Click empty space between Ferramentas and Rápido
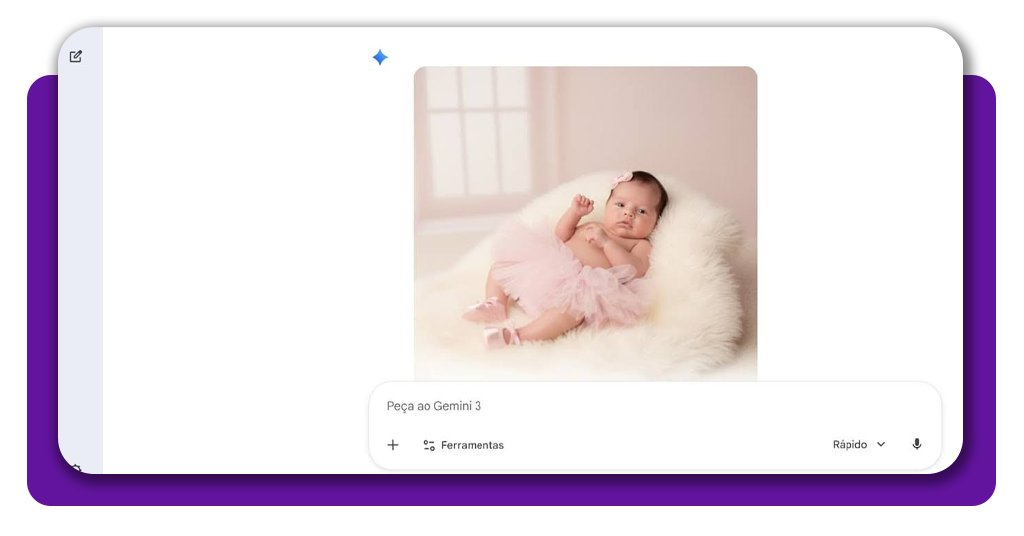The height and width of the screenshot is (536, 1024). coord(670,445)
